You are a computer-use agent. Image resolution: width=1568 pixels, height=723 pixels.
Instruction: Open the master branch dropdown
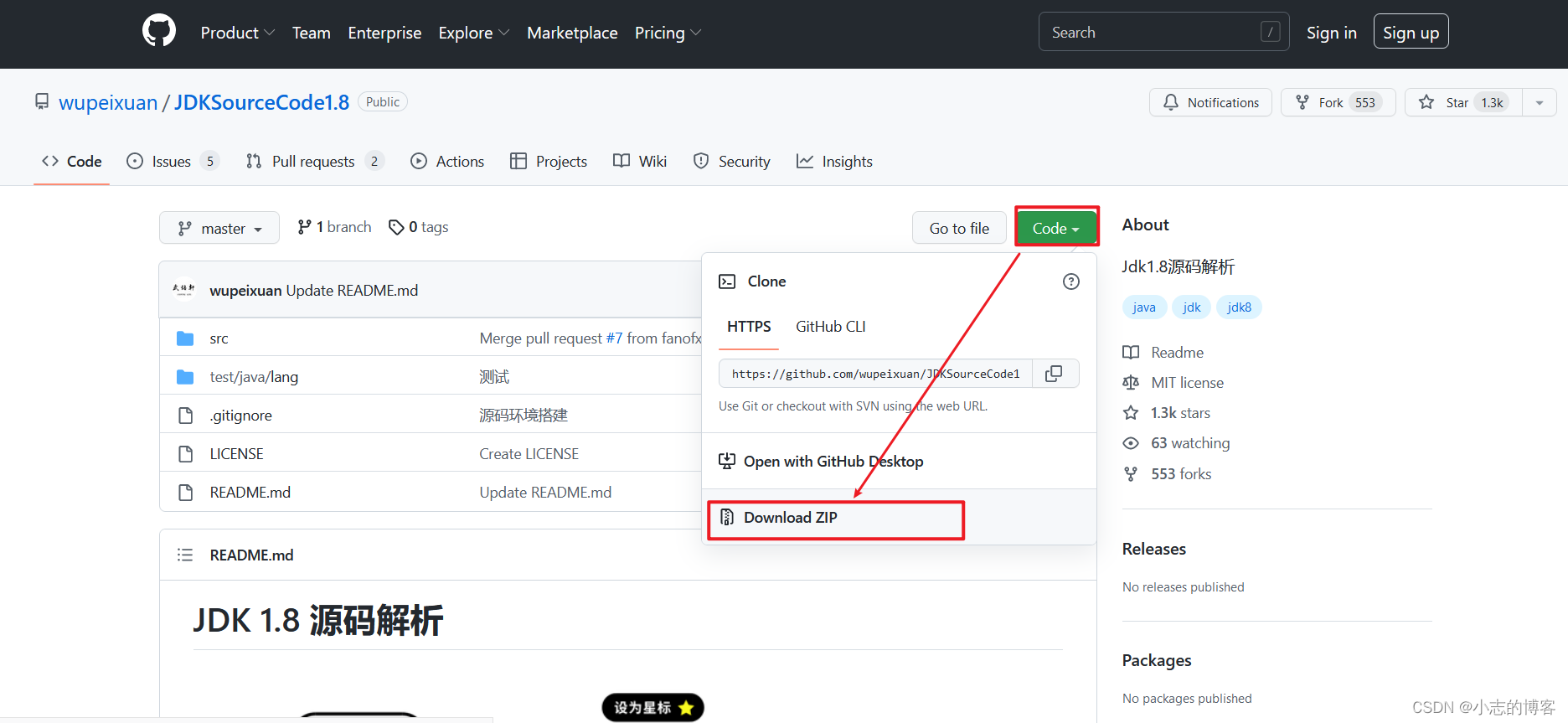(219, 228)
